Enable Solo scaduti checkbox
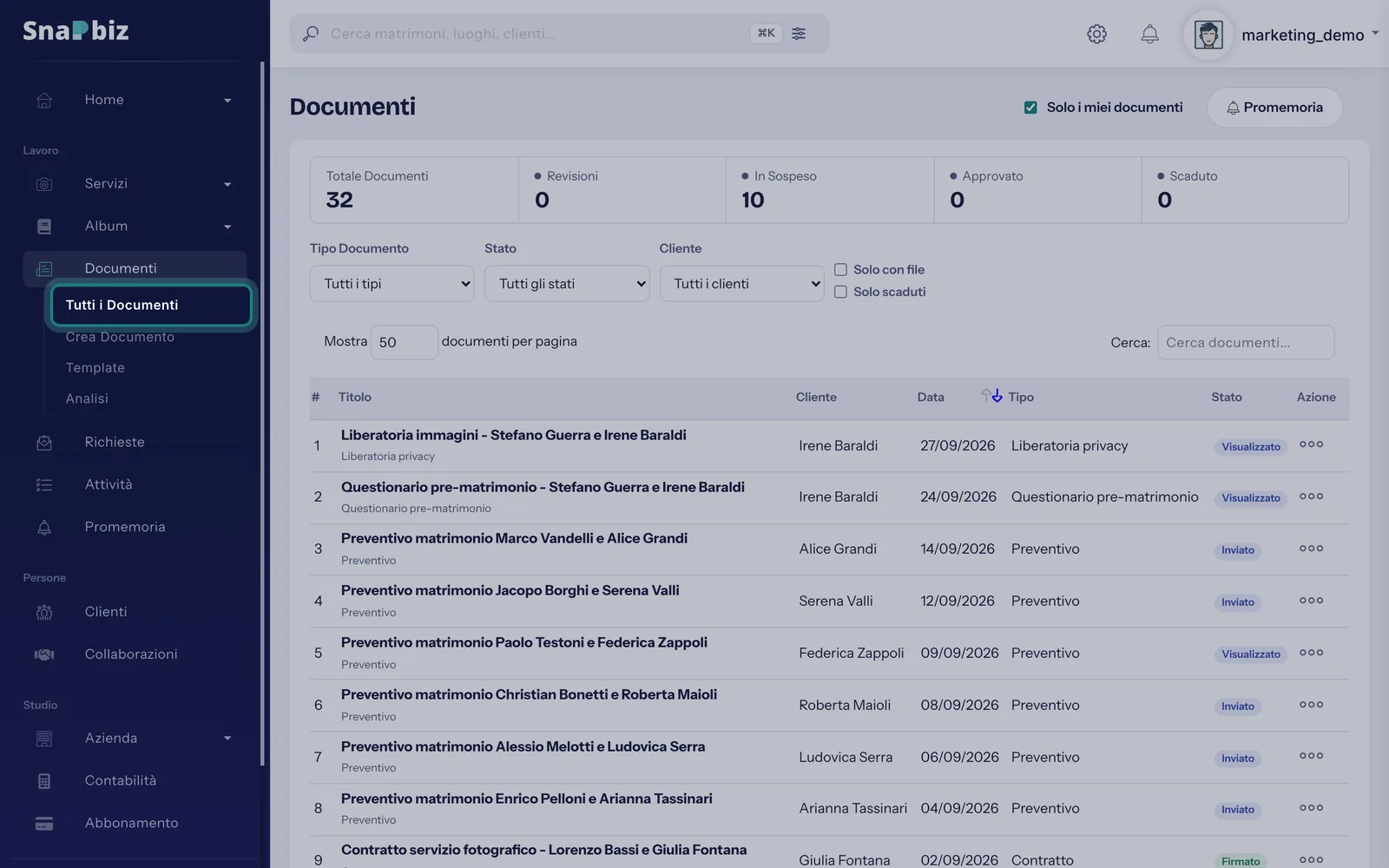 [x=840, y=292]
